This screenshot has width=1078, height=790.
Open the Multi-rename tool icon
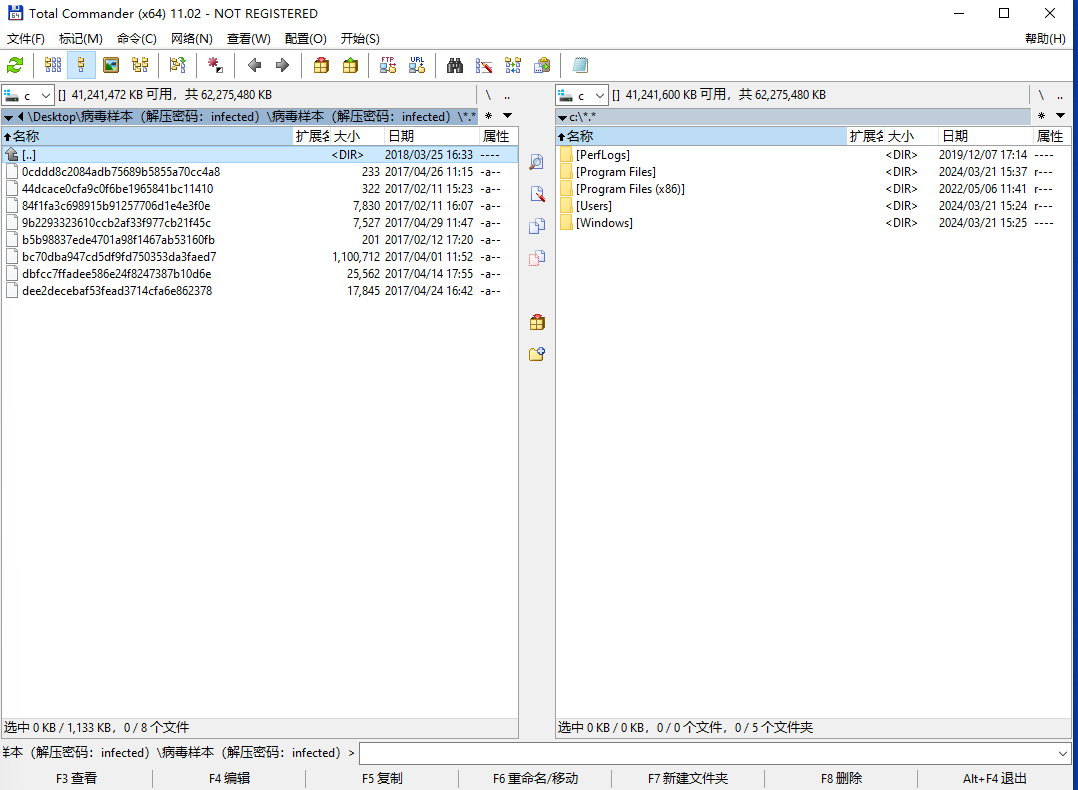(x=484, y=65)
